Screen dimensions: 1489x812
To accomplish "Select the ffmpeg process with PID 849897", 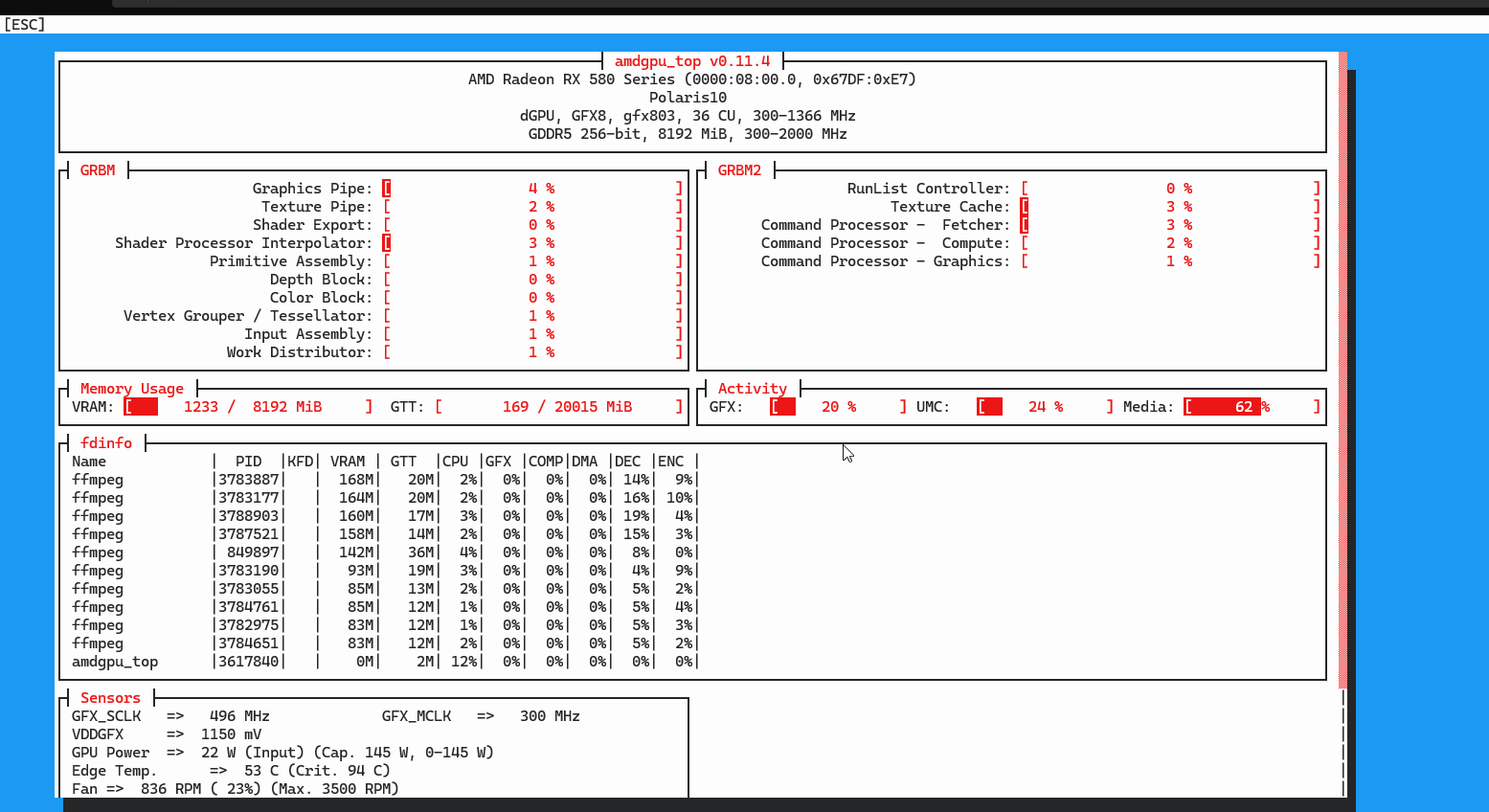I will tap(385, 553).
